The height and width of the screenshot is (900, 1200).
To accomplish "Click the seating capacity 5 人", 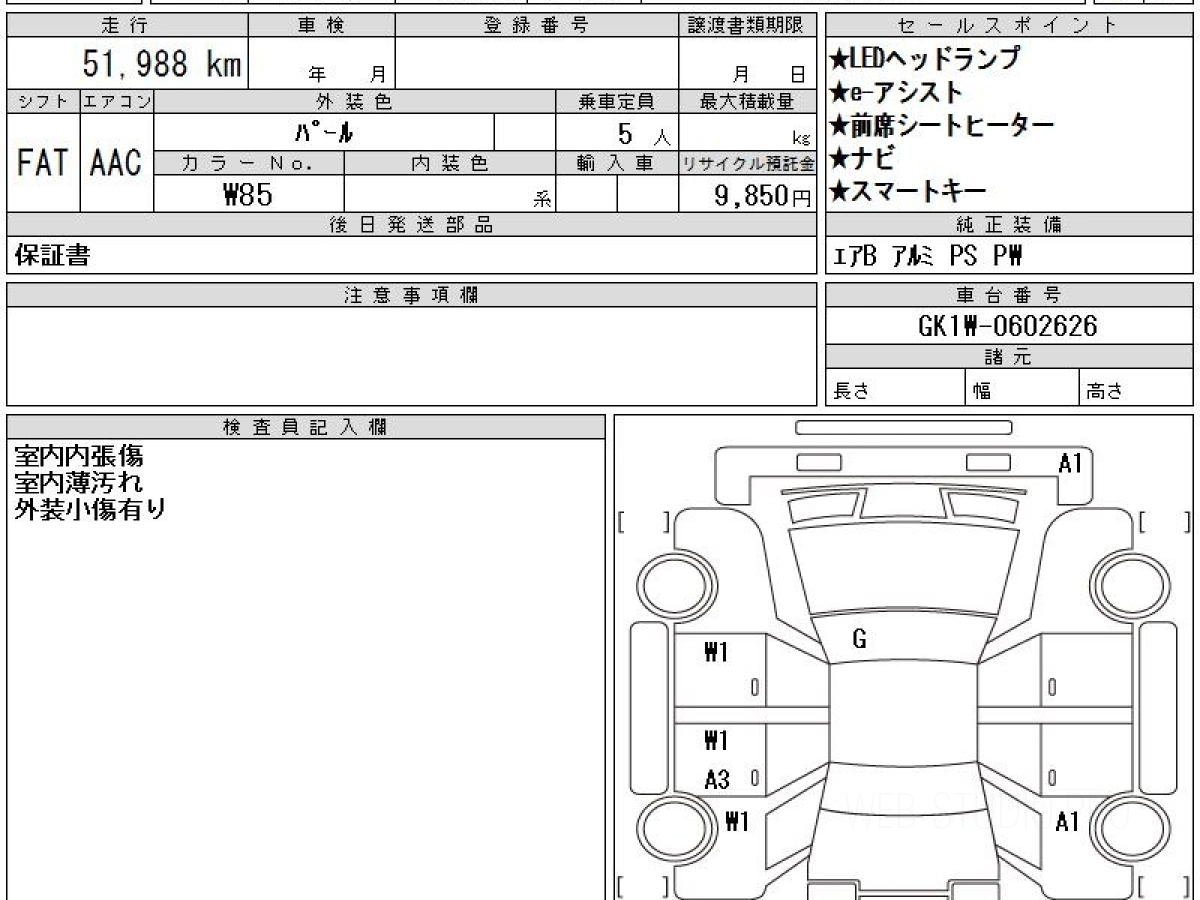I will [644, 133].
